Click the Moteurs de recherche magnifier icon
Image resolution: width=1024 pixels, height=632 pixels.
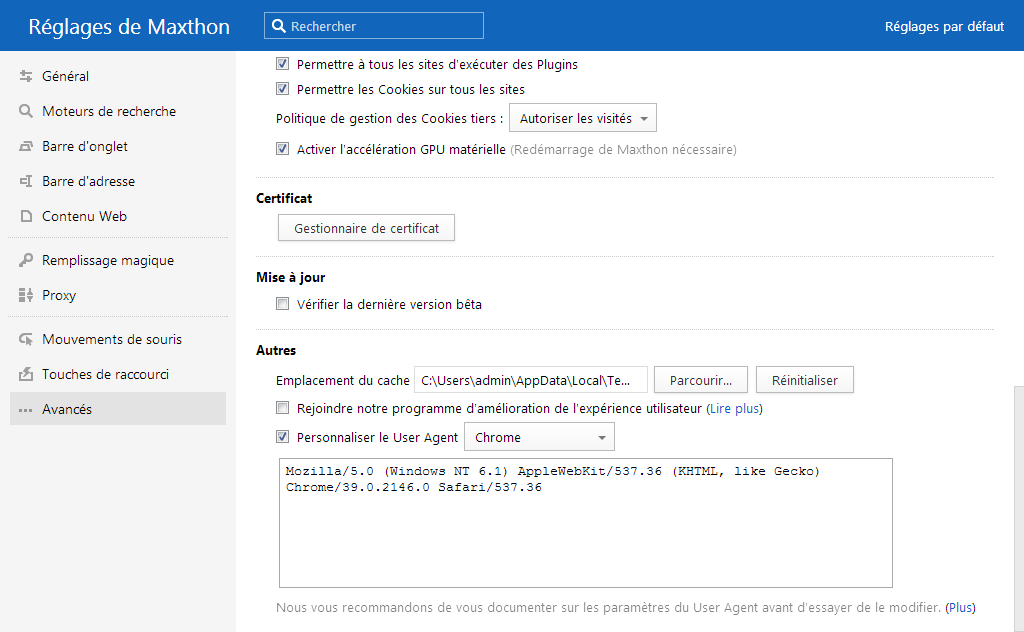(25, 111)
